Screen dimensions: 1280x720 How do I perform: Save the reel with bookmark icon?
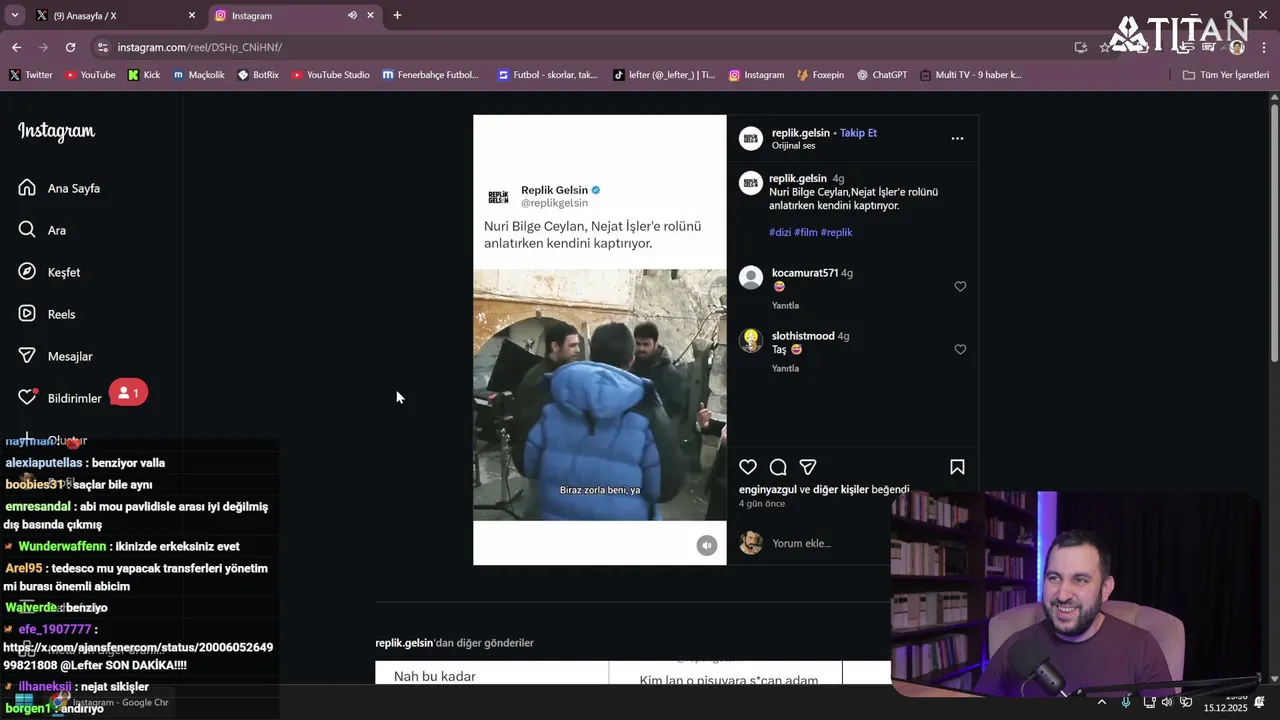tap(957, 467)
